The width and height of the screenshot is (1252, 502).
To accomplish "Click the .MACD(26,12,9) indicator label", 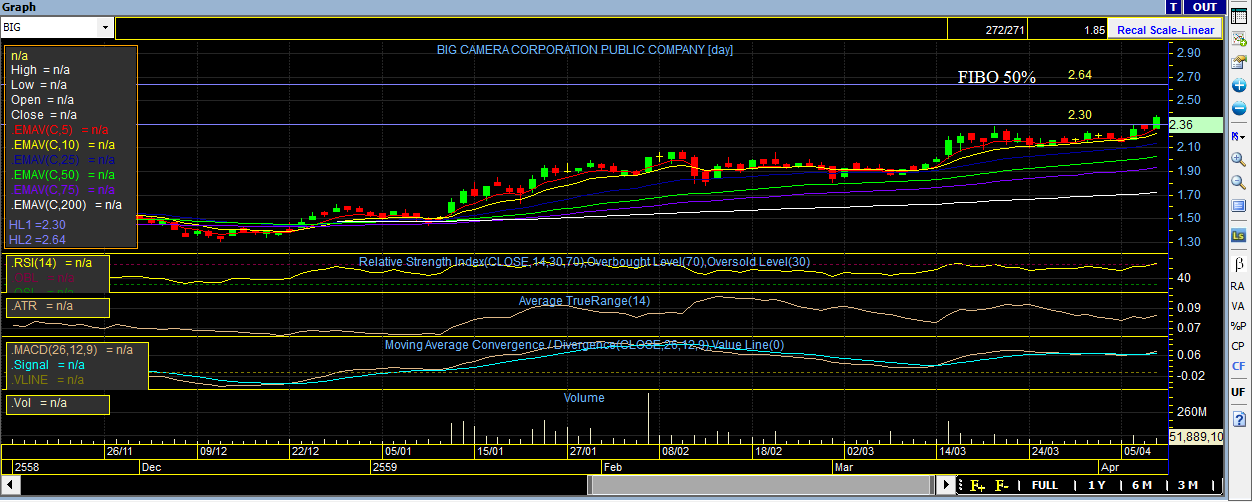I will point(72,350).
